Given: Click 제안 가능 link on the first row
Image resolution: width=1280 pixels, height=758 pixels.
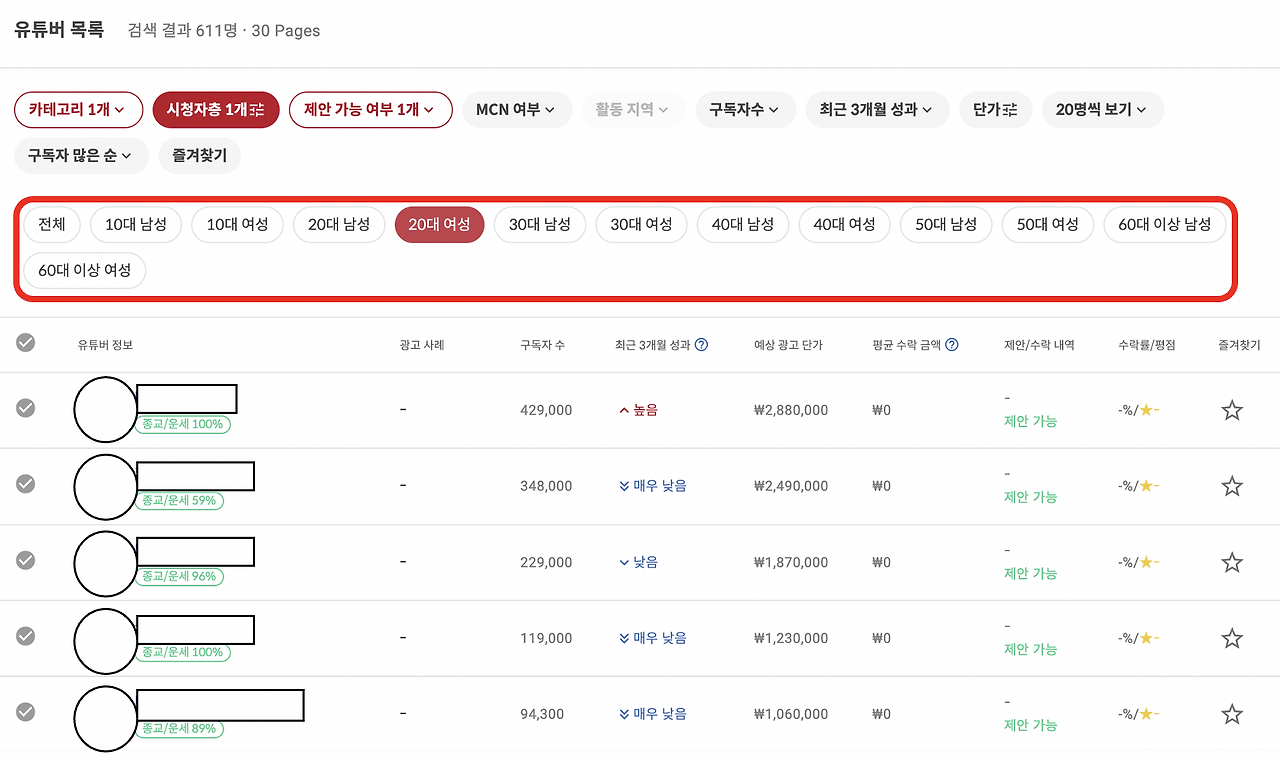Looking at the screenshot, I should [x=1030, y=421].
